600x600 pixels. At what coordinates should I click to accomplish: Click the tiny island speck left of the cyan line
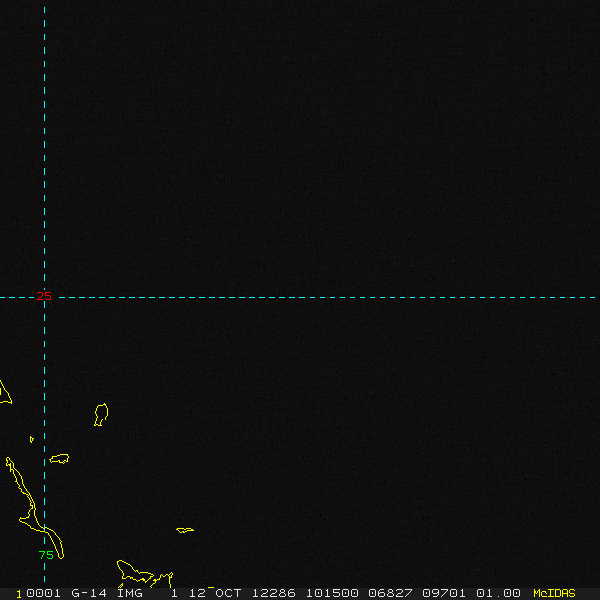pyautogui.click(x=31, y=438)
